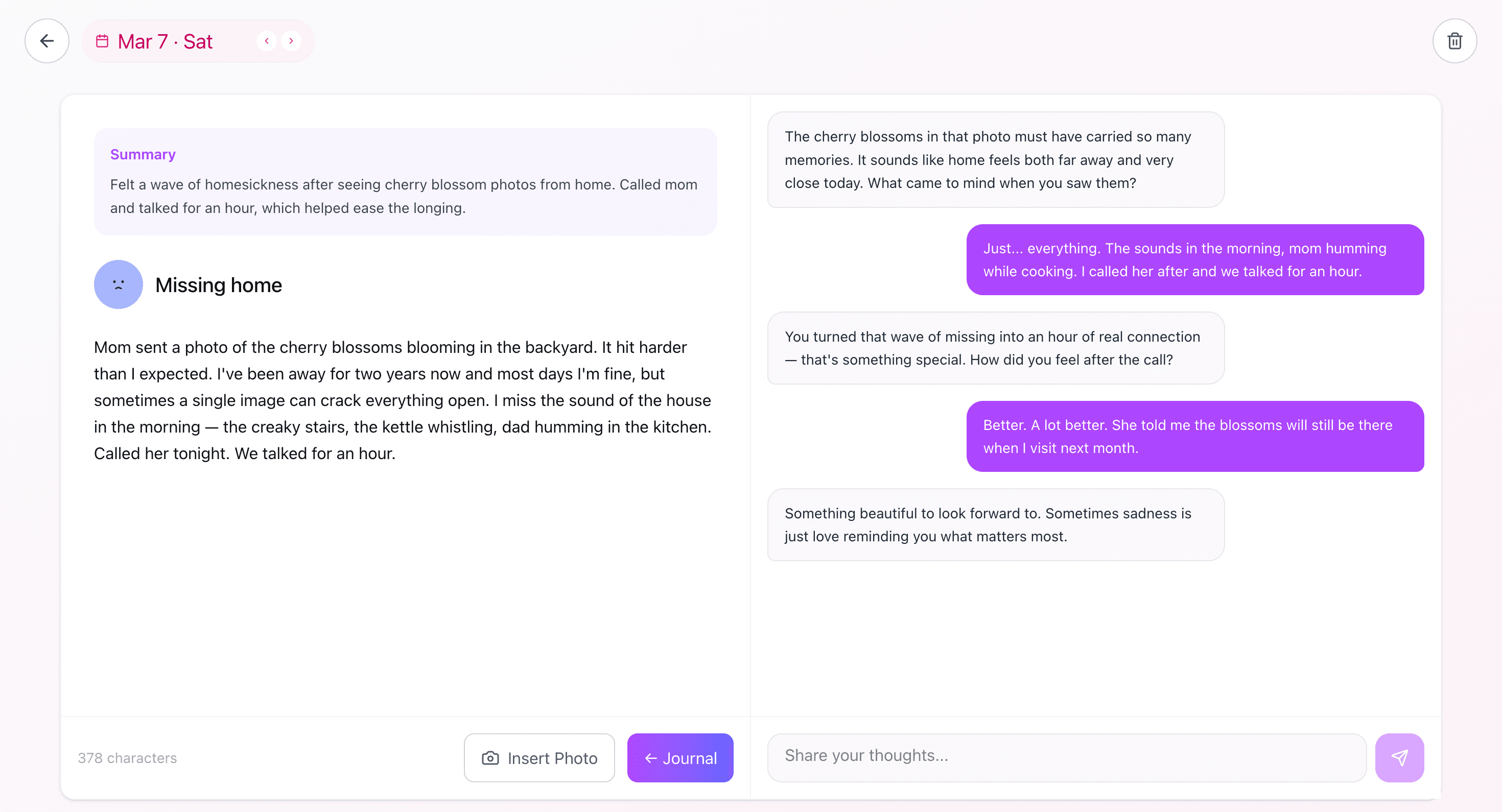Click the calendar icon beside Mar 7
This screenshot has height=812, width=1502.
tap(103, 41)
